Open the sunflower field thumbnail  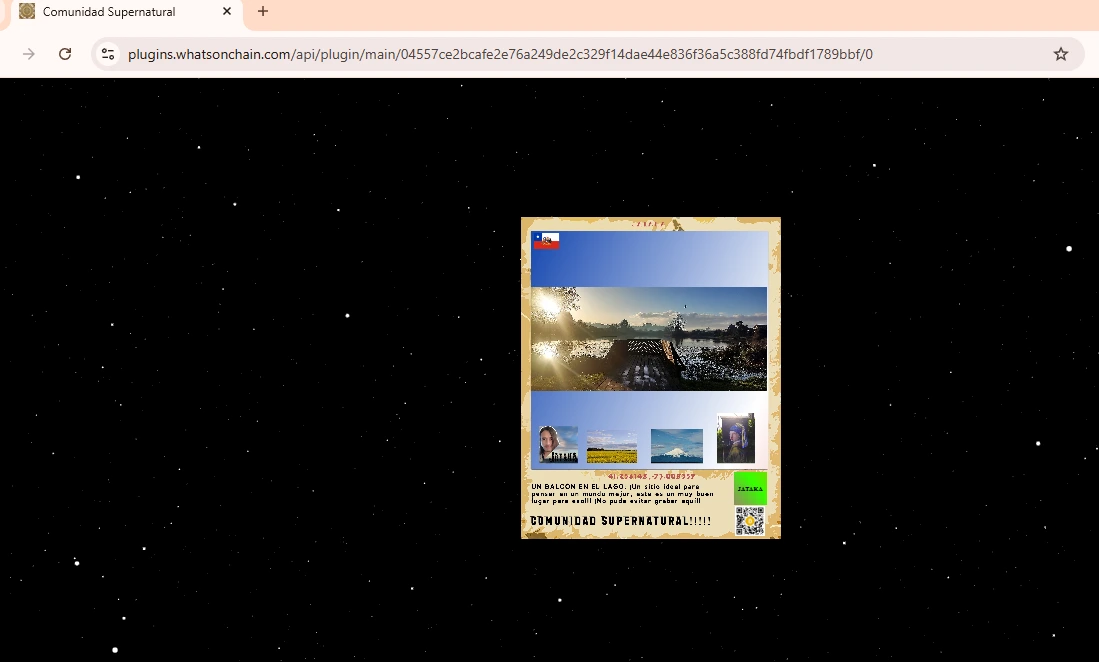(x=612, y=446)
